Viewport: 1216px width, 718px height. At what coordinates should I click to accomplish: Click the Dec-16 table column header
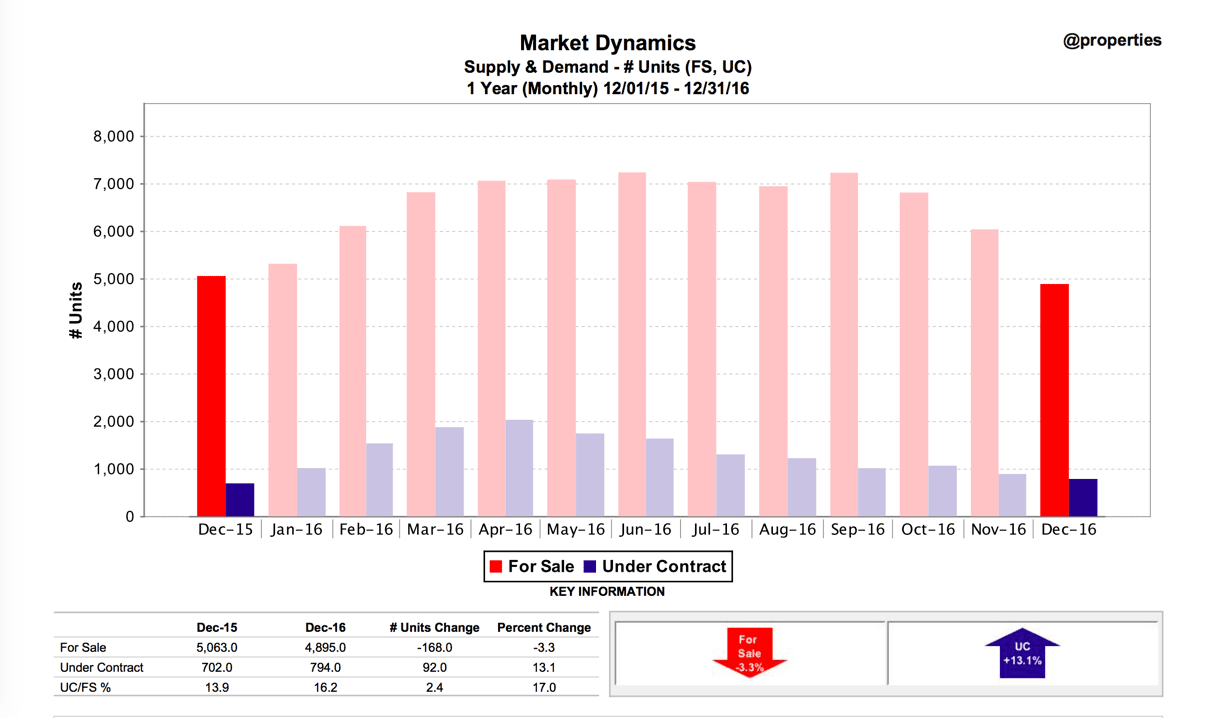[325, 628]
